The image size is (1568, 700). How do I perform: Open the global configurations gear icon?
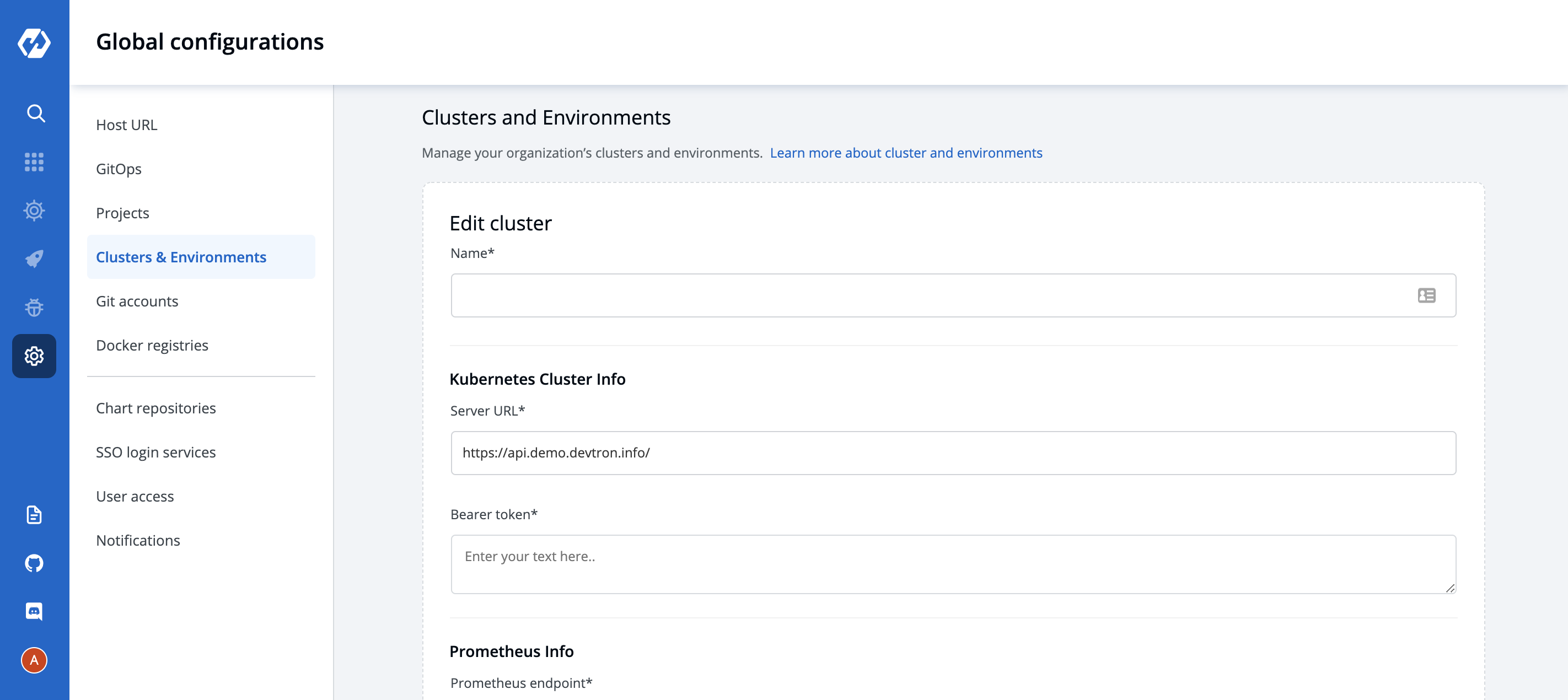[x=34, y=356]
